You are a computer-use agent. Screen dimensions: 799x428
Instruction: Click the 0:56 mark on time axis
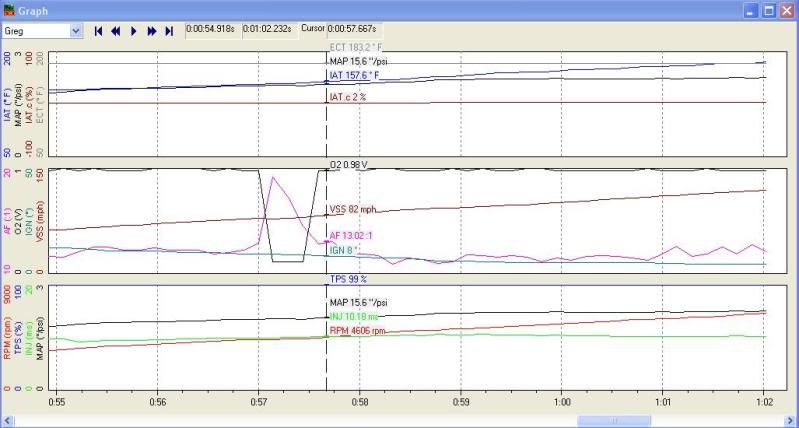pos(156,405)
